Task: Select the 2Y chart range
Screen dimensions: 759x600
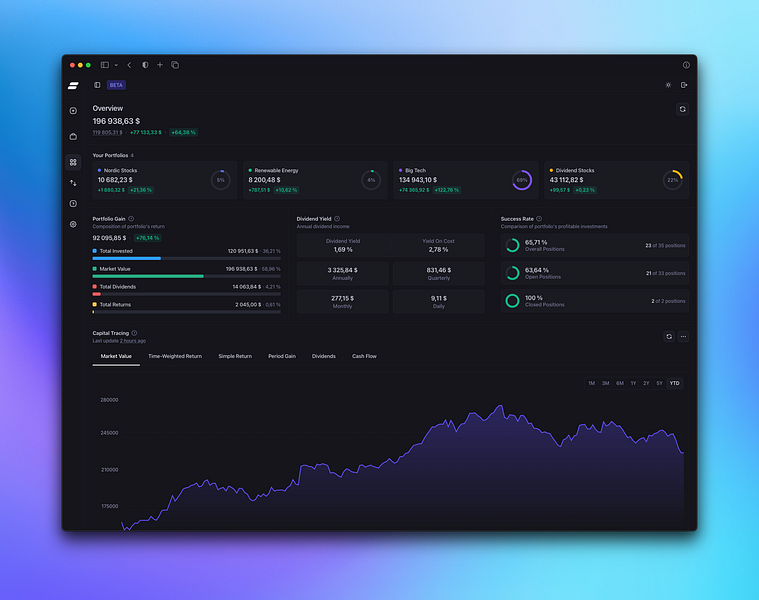Action: click(x=646, y=383)
